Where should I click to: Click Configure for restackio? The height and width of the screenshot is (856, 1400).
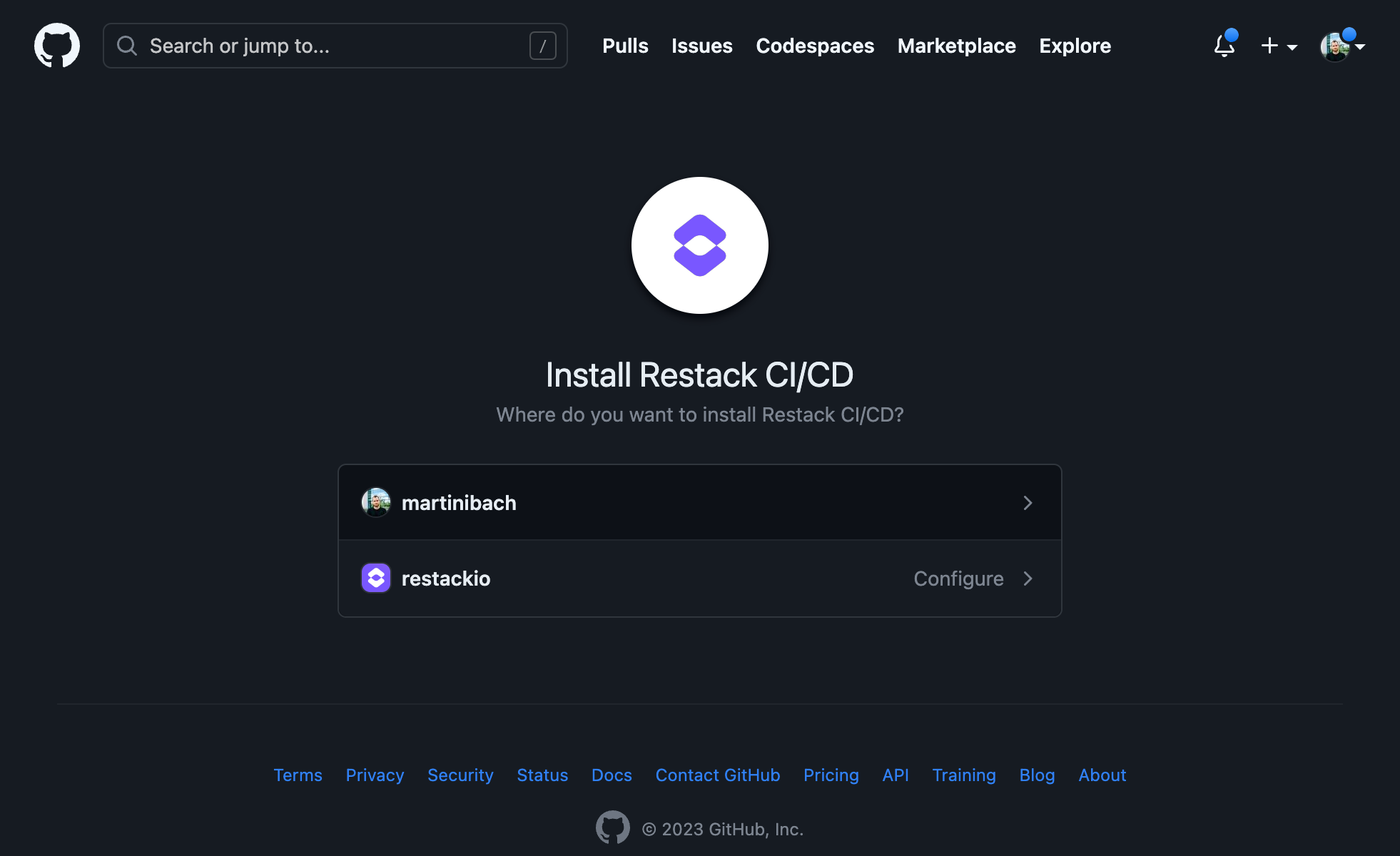pyautogui.click(x=958, y=579)
